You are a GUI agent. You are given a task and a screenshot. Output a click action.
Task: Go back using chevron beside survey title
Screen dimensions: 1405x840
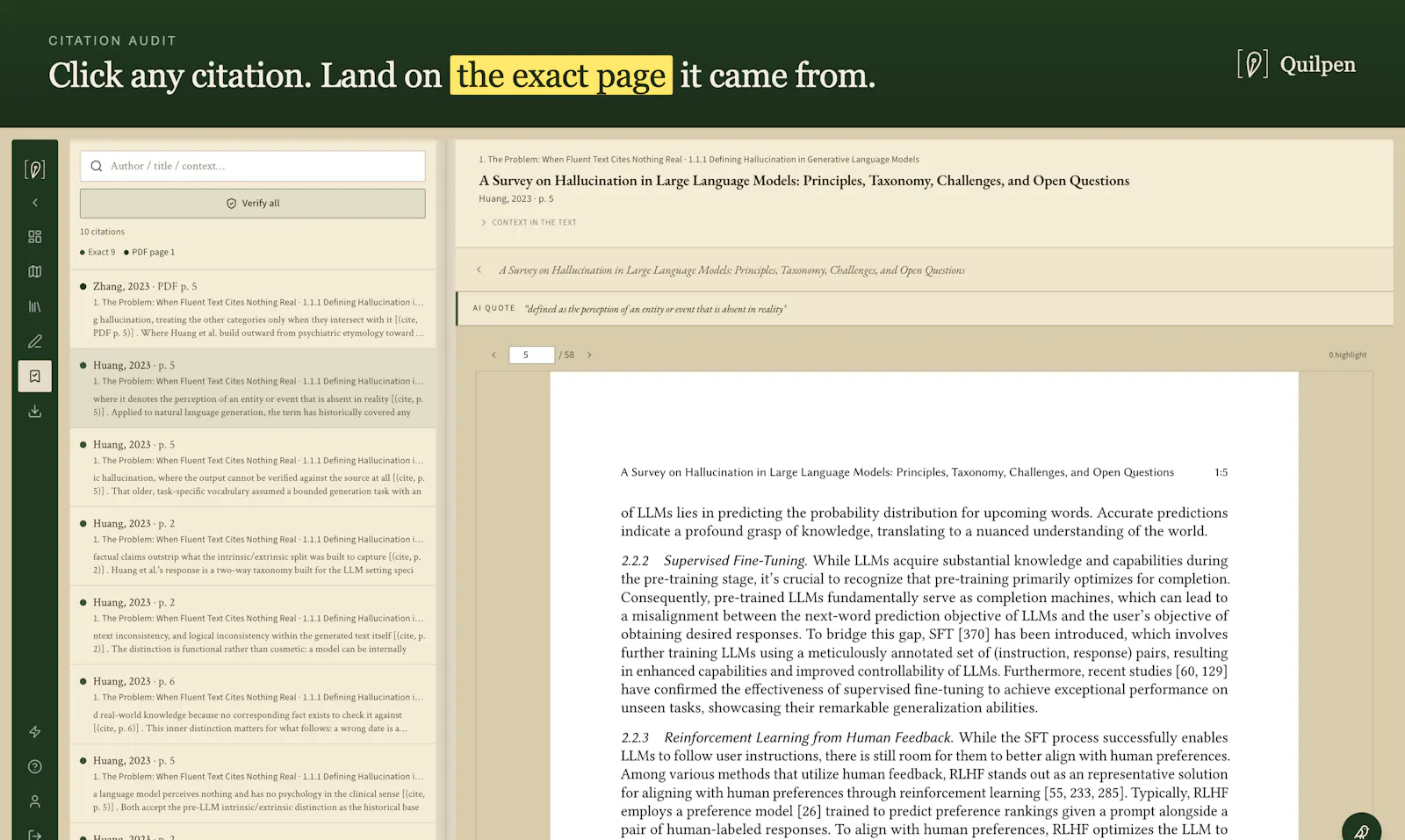(x=479, y=269)
